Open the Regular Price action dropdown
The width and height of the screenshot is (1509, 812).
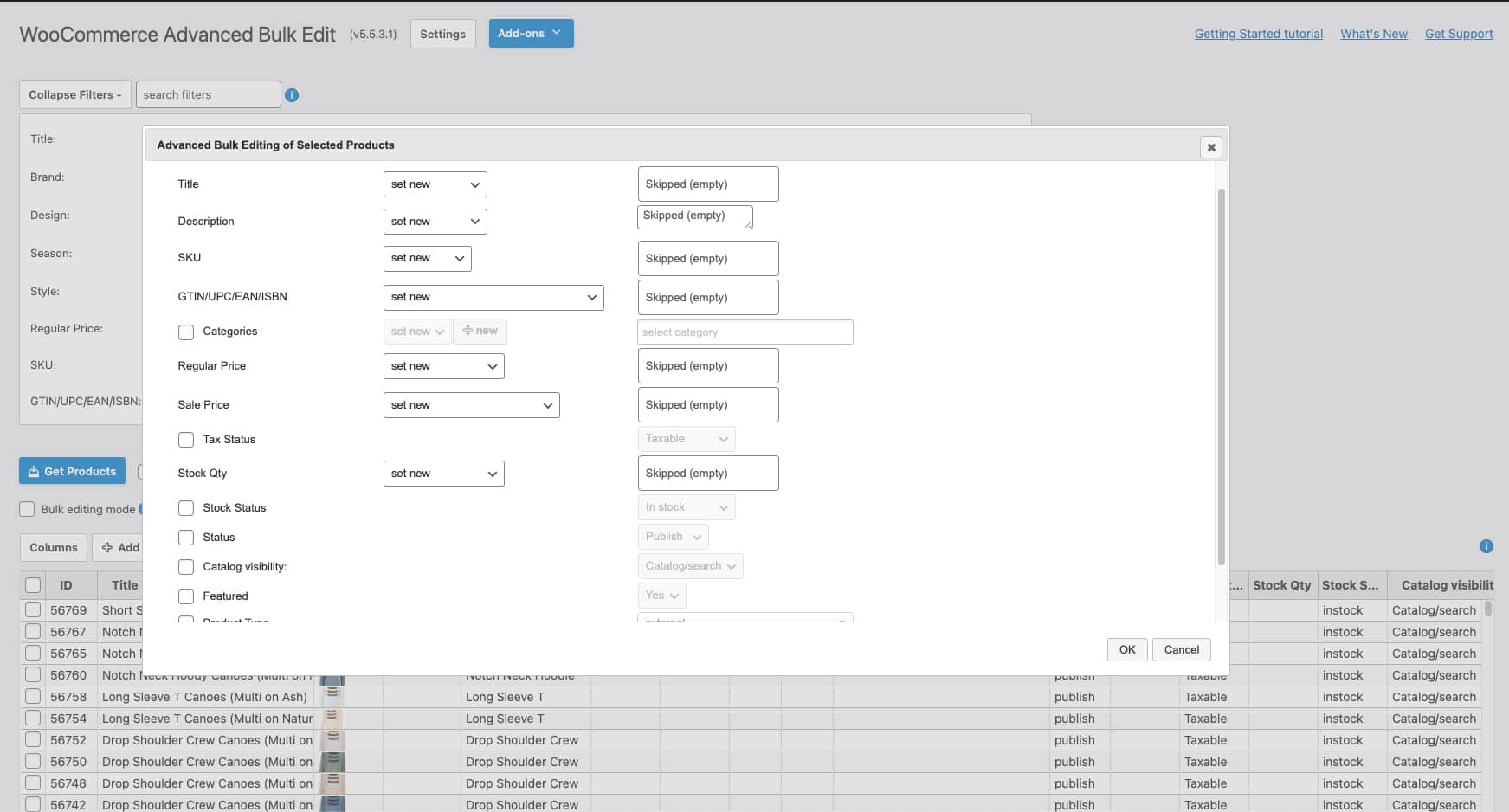click(443, 366)
